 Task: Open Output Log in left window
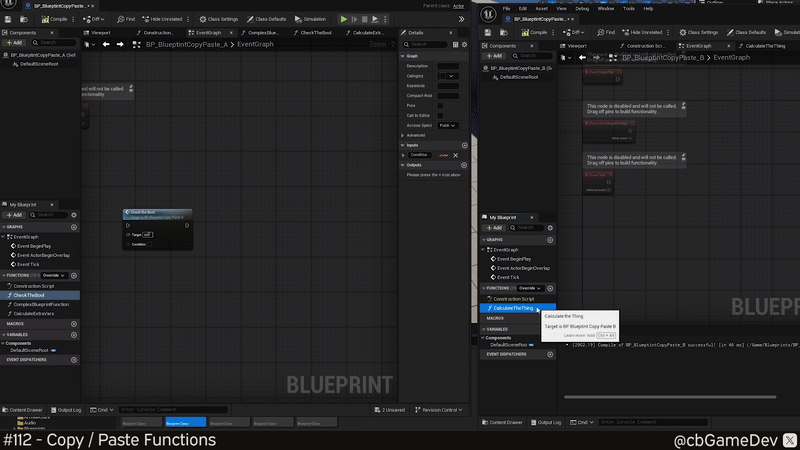click(x=66, y=410)
